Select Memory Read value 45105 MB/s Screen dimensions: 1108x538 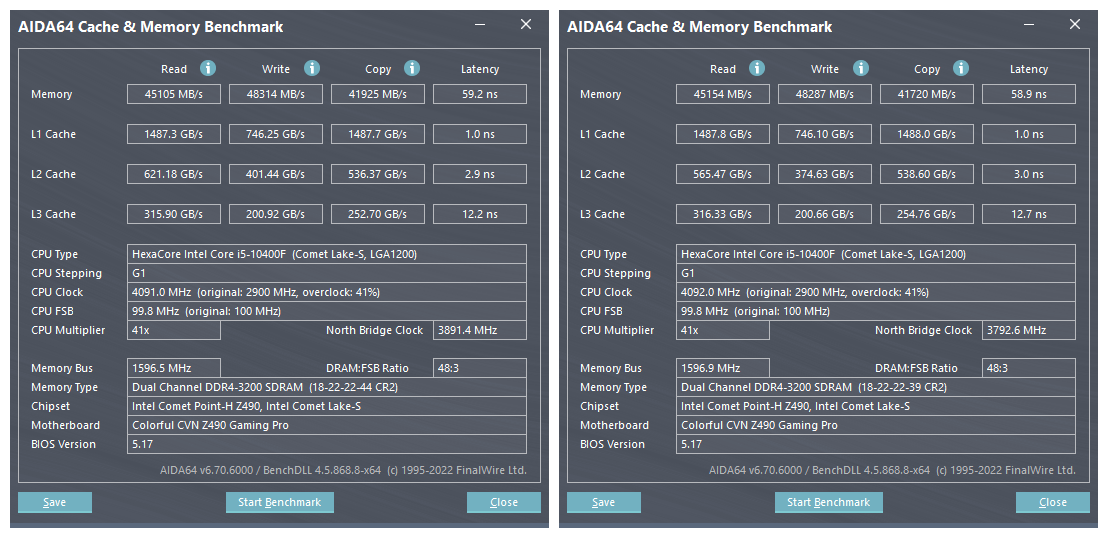173,94
